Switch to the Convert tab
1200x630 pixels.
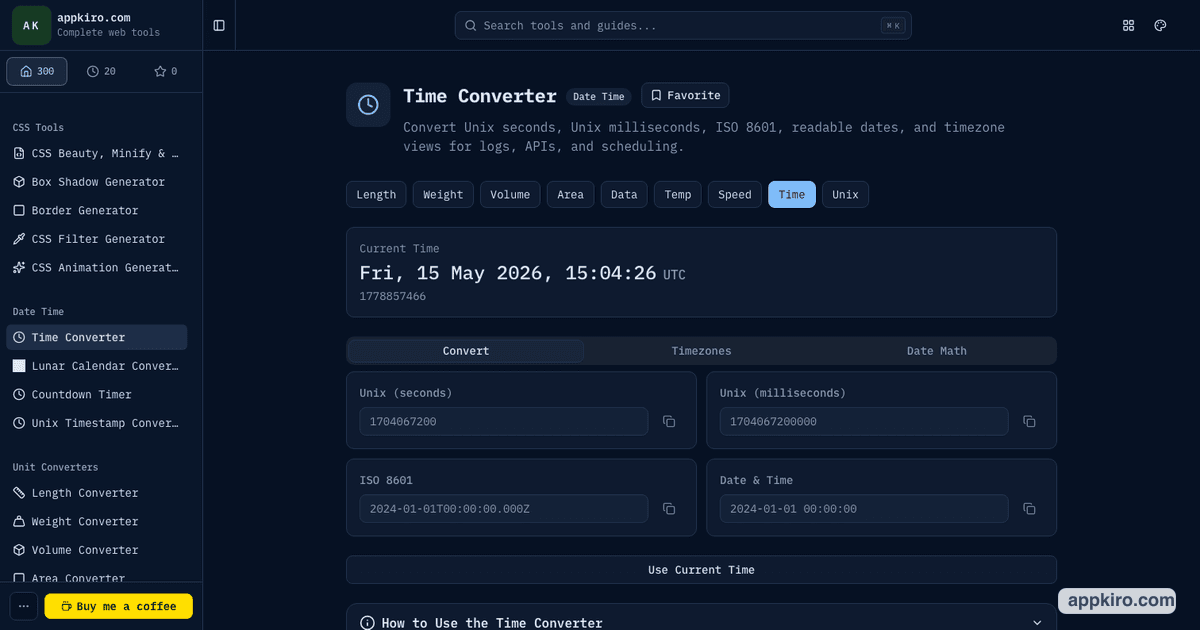466,351
